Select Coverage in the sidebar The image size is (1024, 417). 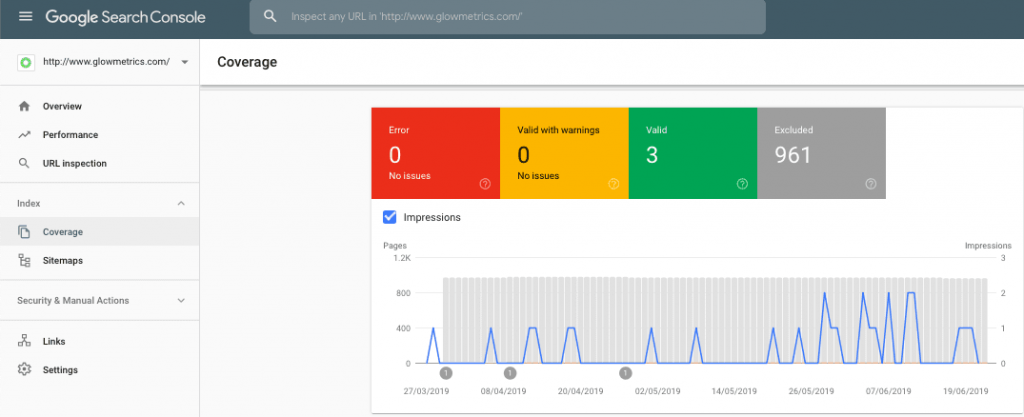pos(99,232)
